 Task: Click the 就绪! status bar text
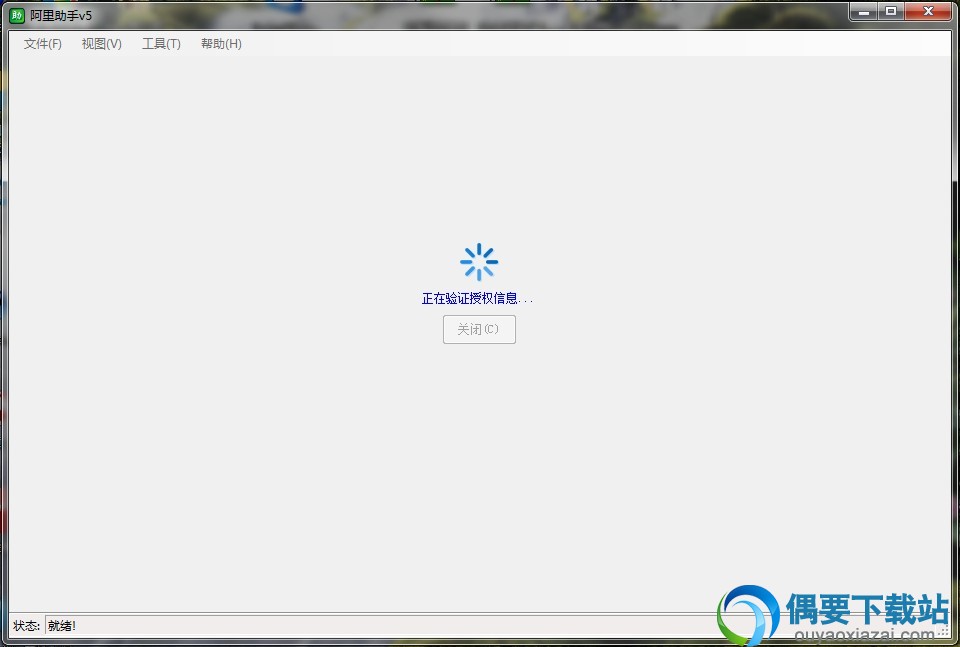(x=62, y=626)
